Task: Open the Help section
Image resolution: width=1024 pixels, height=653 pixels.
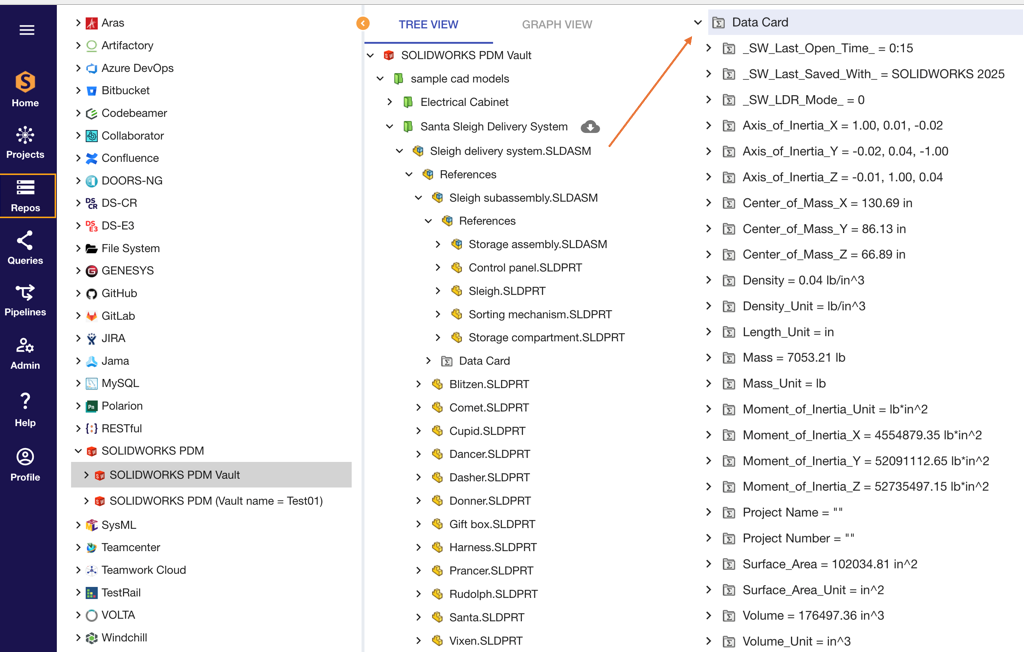Action: click(26, 409)
